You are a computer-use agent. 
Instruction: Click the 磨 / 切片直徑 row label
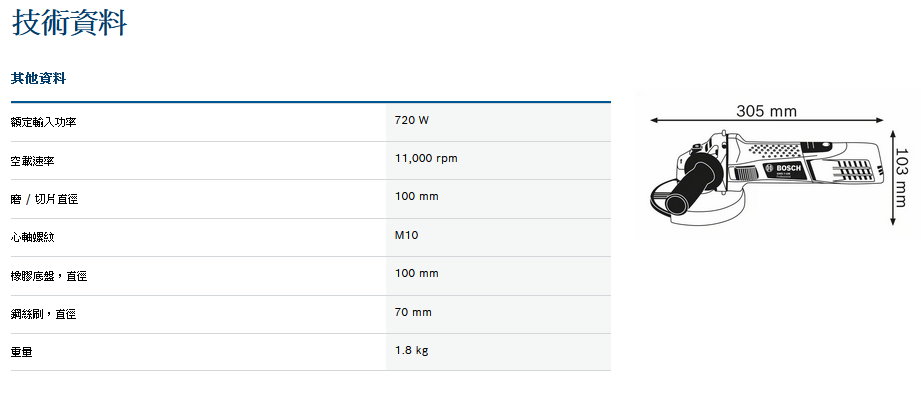coord(44,199)
